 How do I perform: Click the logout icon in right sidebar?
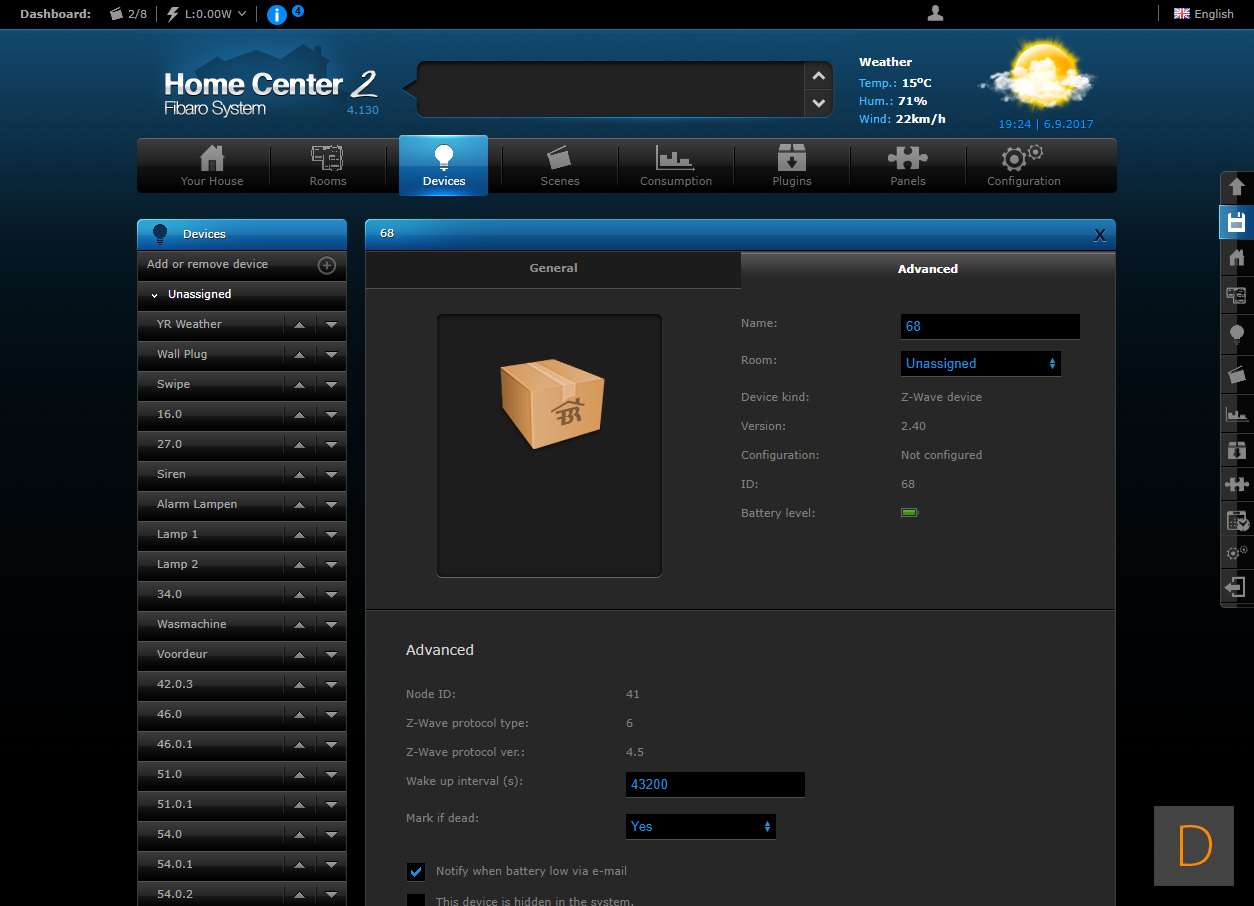(1236, 587)
